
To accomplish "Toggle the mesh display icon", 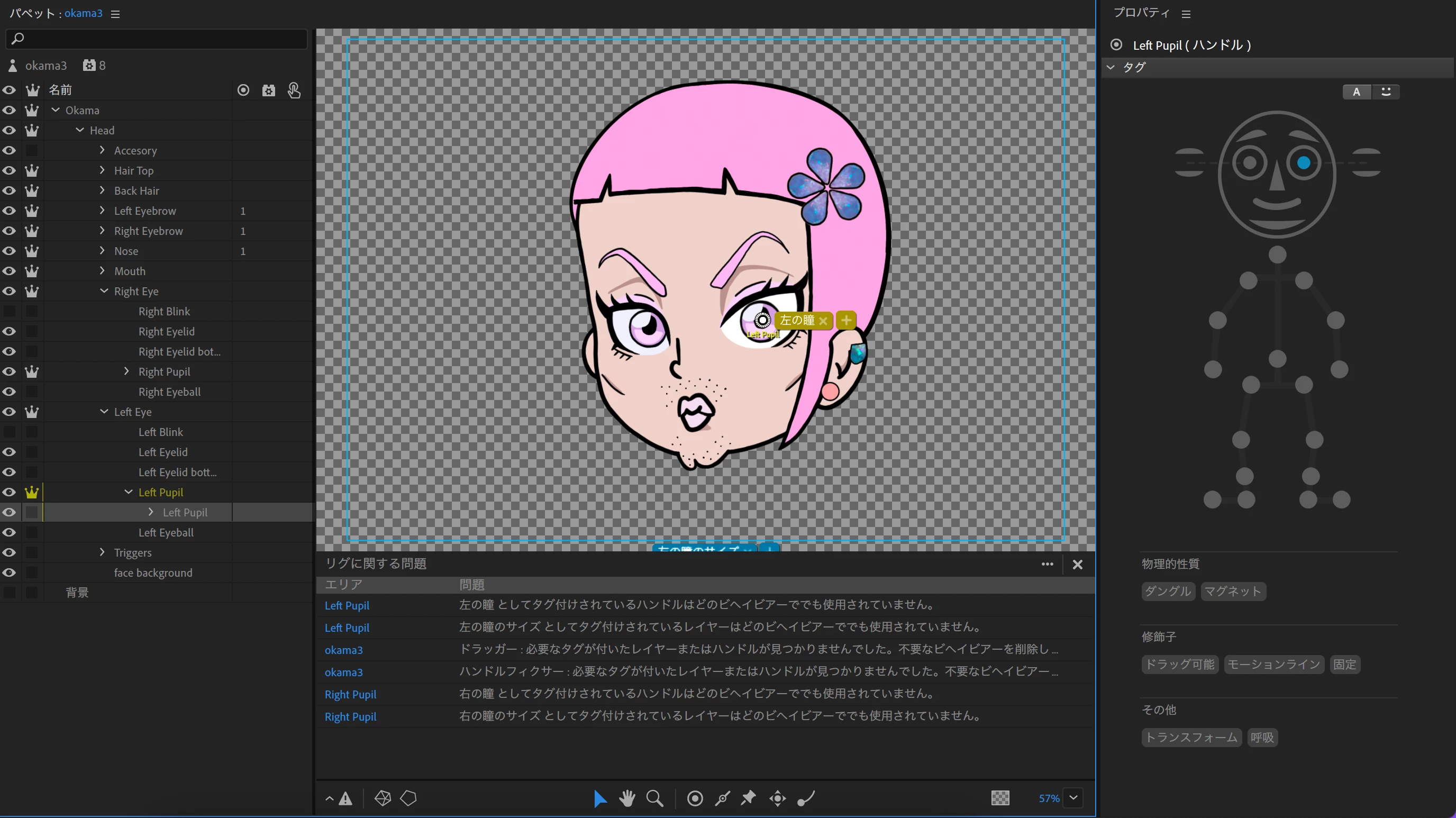I will 383,798.
